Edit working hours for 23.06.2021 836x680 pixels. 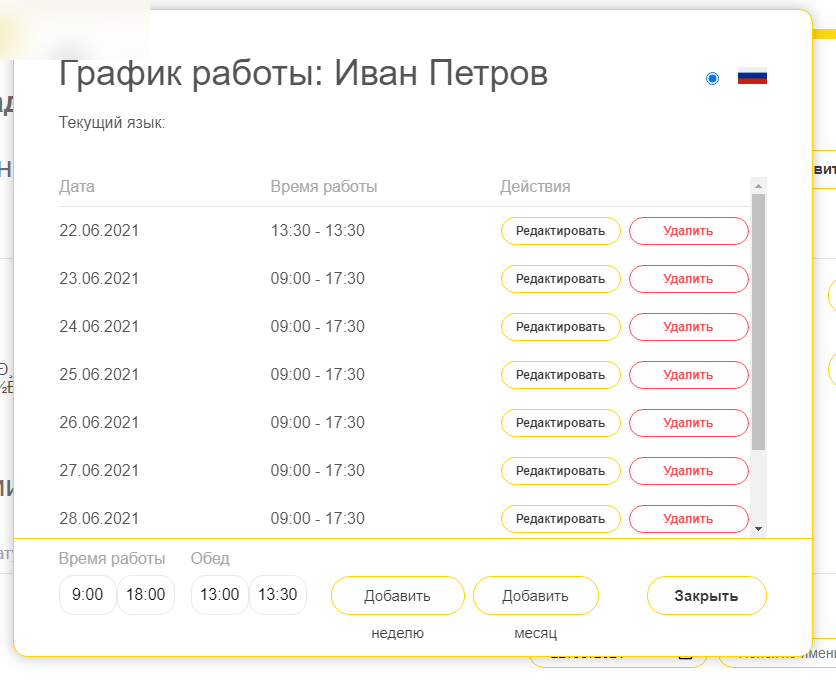pos(560,279)
